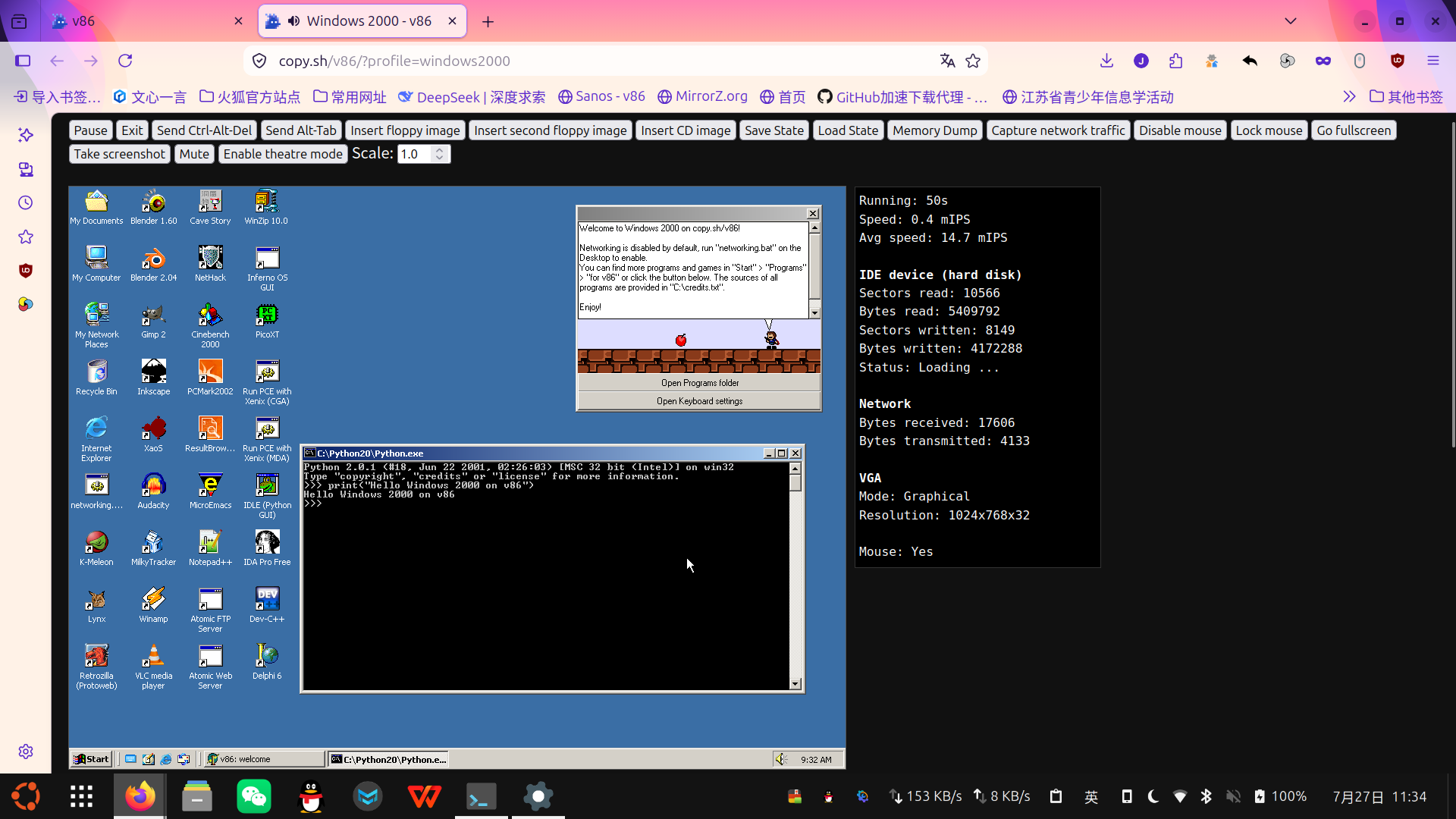Switch to Windows 2000 - v86 tab
The image size is (1456, 819).
point(362,21)
